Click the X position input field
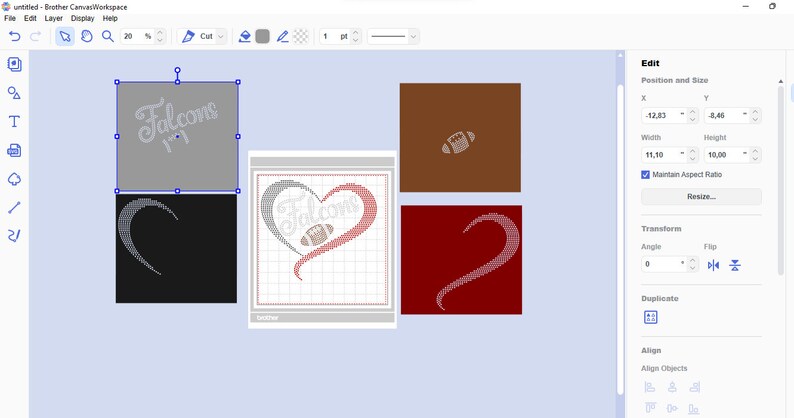 click(x=664, y=116)
